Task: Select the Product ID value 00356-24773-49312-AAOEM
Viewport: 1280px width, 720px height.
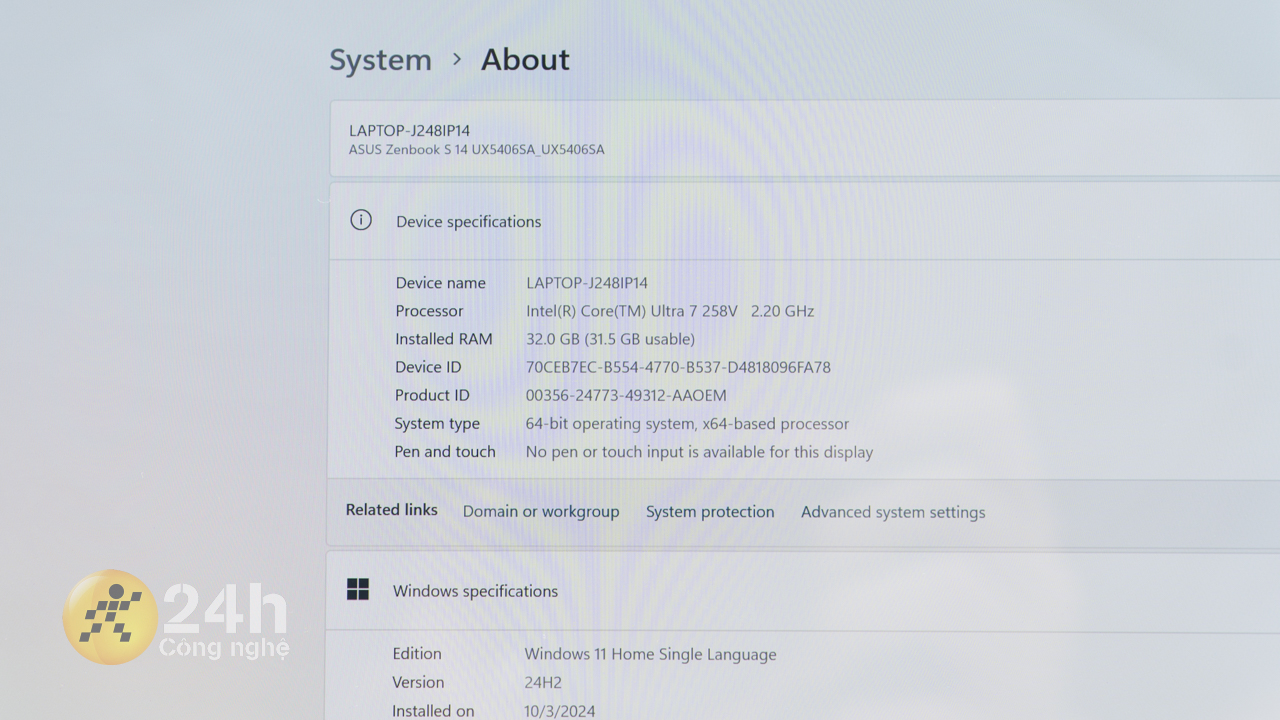Action: coord(626,395)
